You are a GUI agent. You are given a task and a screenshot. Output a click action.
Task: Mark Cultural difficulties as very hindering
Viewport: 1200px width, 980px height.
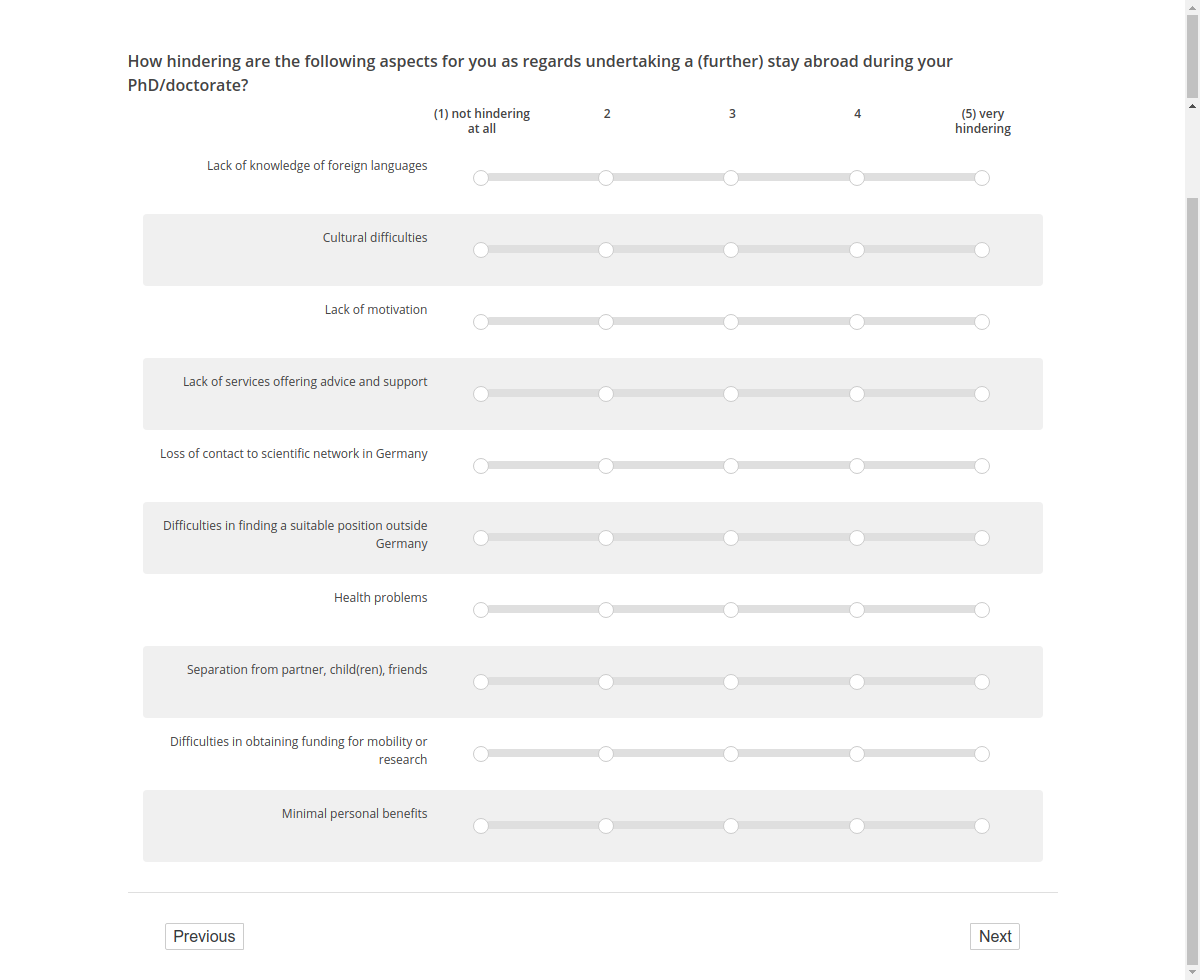click(x=982, y=250)
